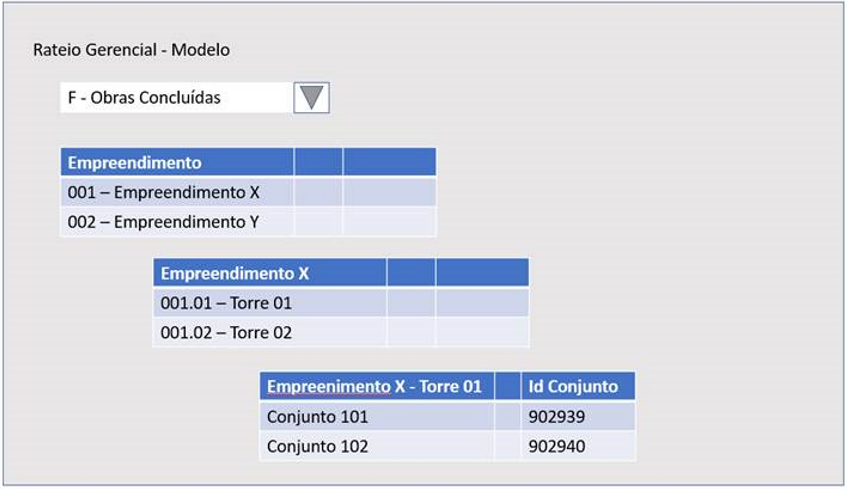Click the 'Id Conjunto' column header
Image resolution: width=847 pixels, height=489 pixels.
[x=573, y=386]
